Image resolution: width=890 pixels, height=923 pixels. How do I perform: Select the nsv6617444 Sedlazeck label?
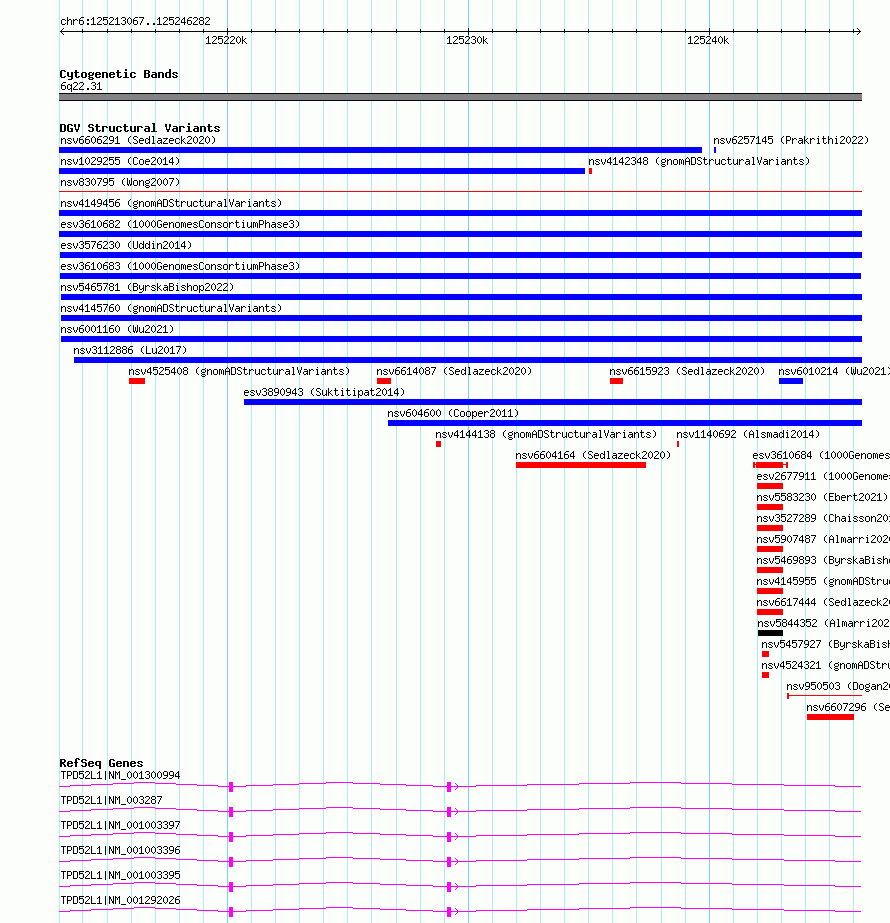823,602
